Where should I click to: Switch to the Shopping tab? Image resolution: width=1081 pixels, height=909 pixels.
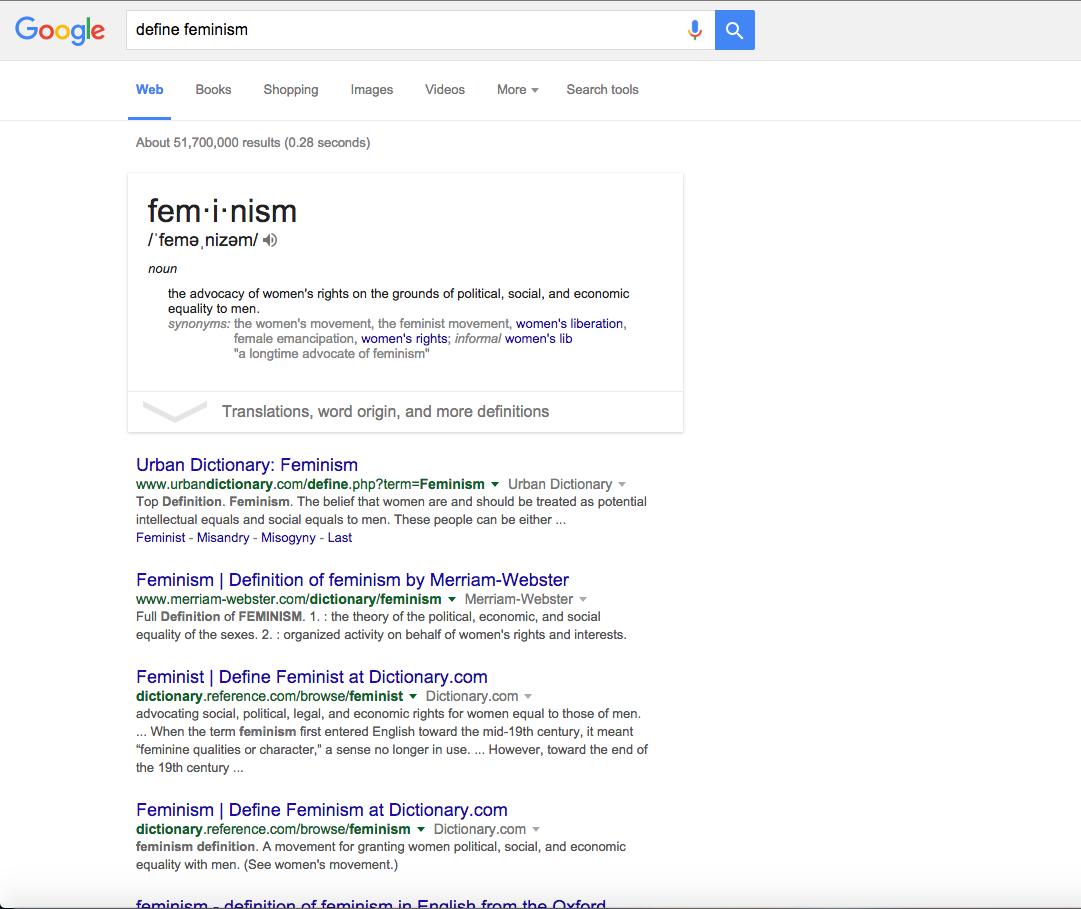291,90
